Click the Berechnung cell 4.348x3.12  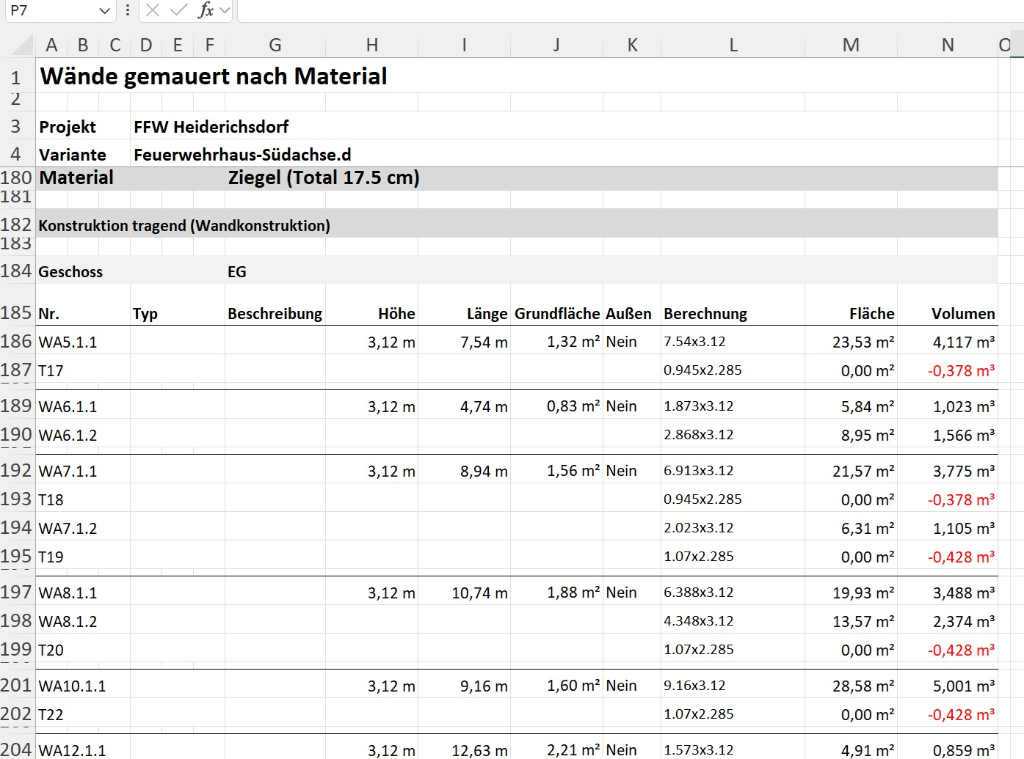[x=698, y=621]
